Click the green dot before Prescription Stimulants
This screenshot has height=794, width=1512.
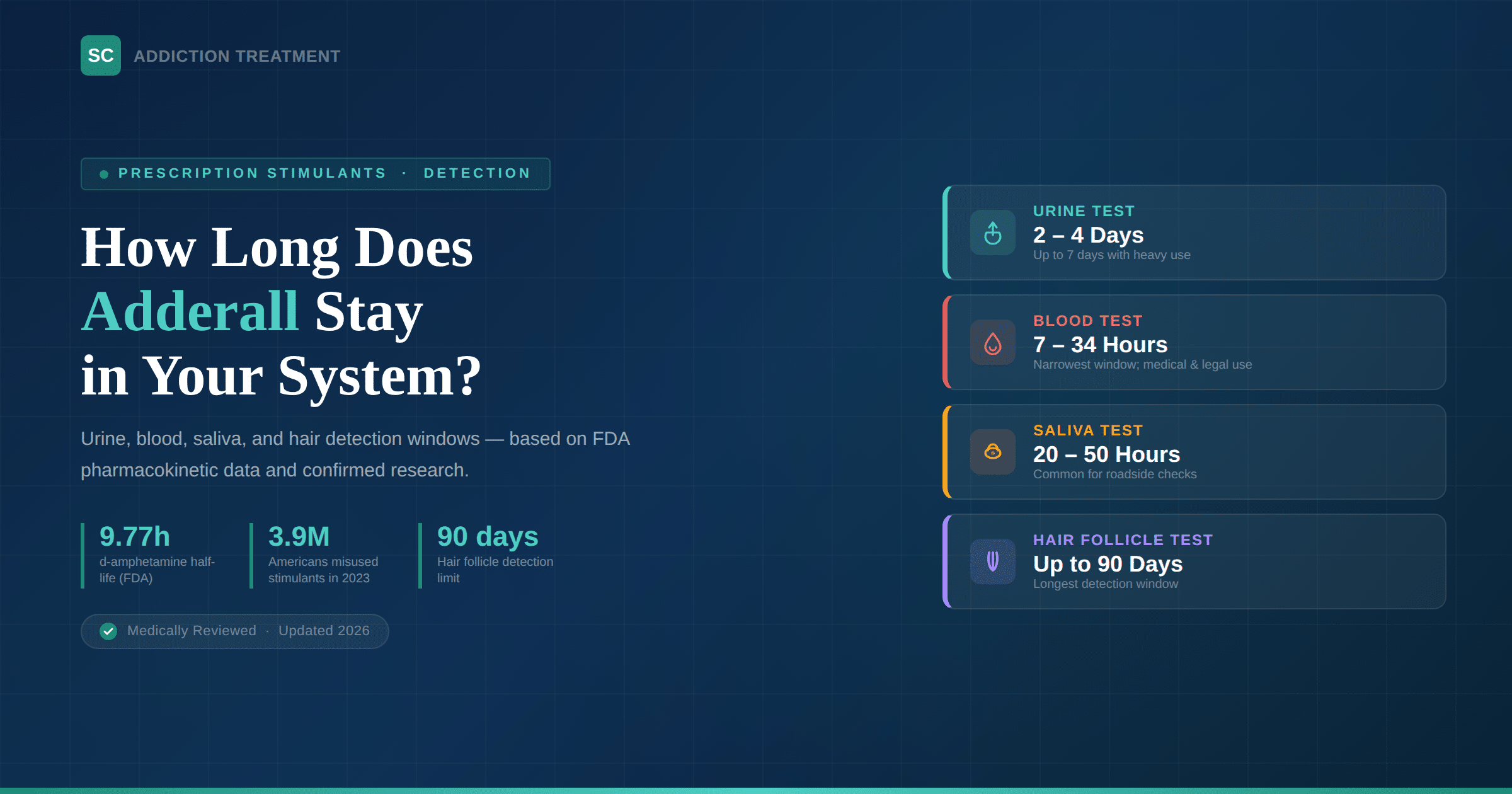(x=104, y=174)
